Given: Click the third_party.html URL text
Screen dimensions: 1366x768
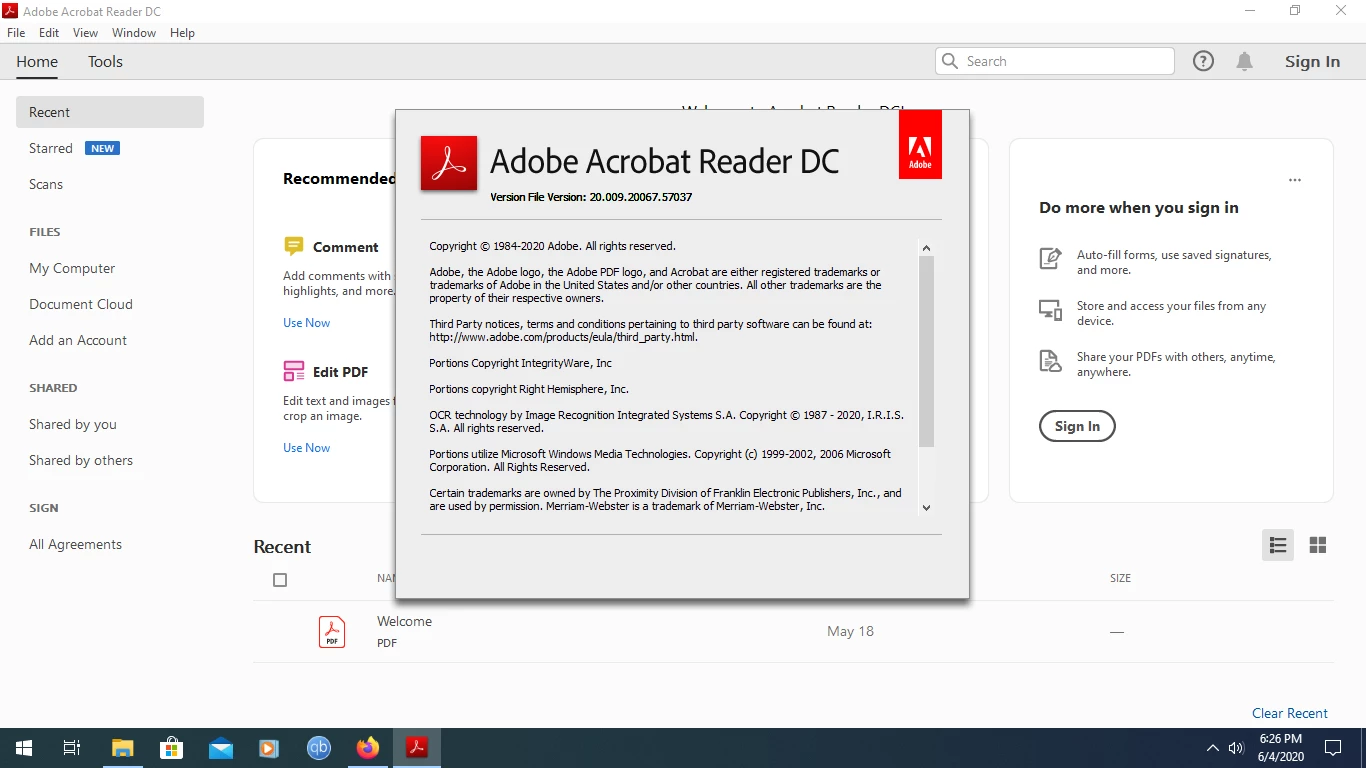Looking at the screenshot, I should click(x=563, y=337).
